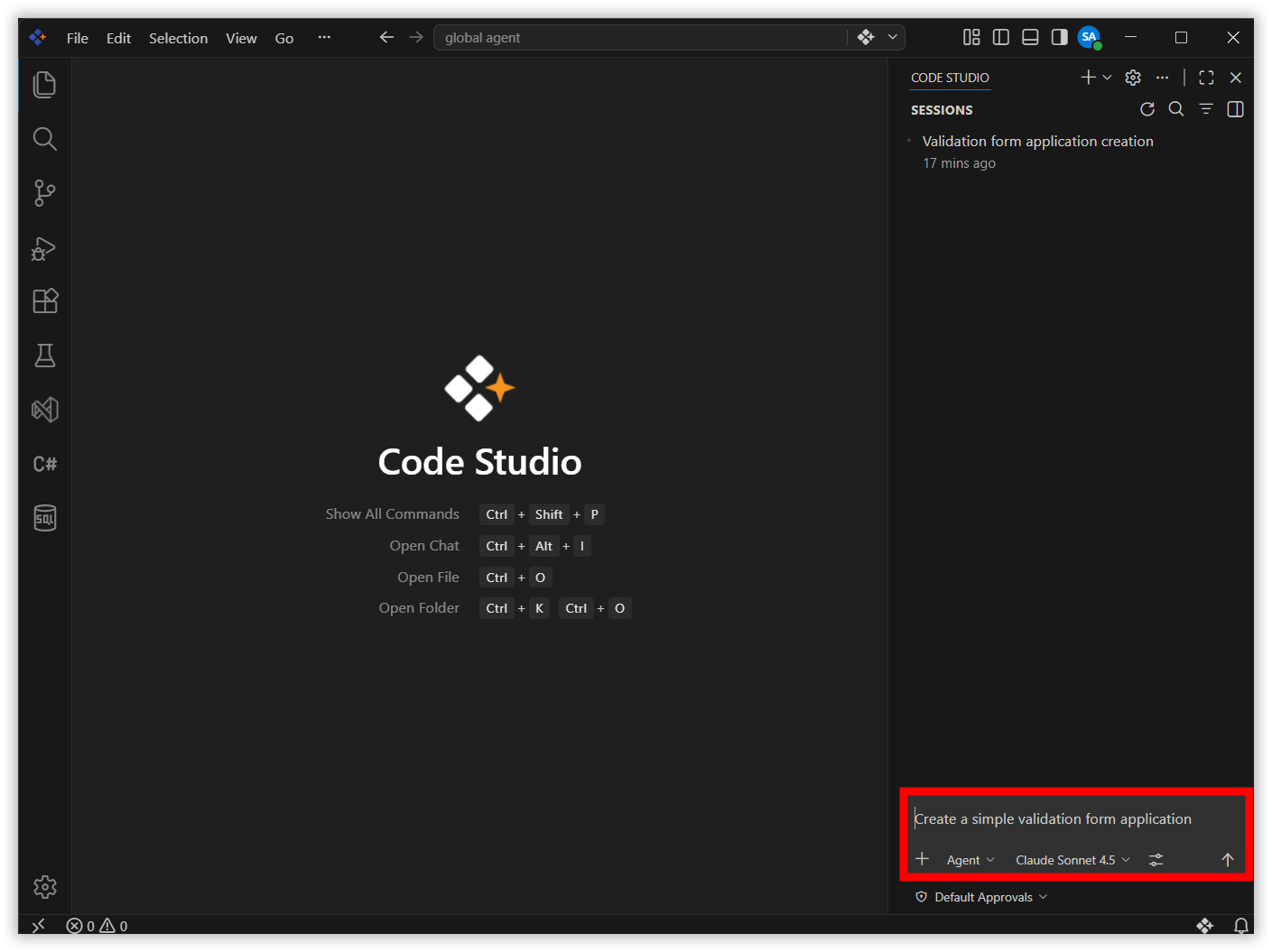Search the Sessions list
1272x952 pixels.
point(1176,109)
